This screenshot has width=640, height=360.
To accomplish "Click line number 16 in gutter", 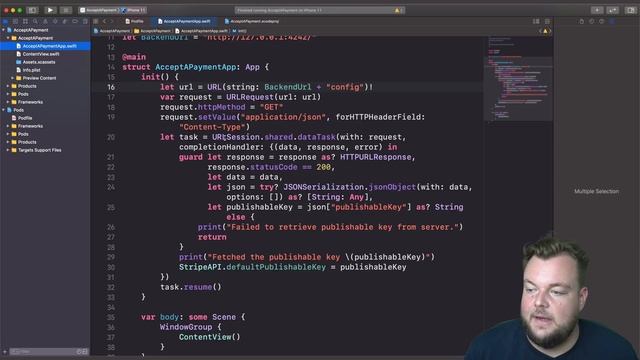I will tap(111, 87).
